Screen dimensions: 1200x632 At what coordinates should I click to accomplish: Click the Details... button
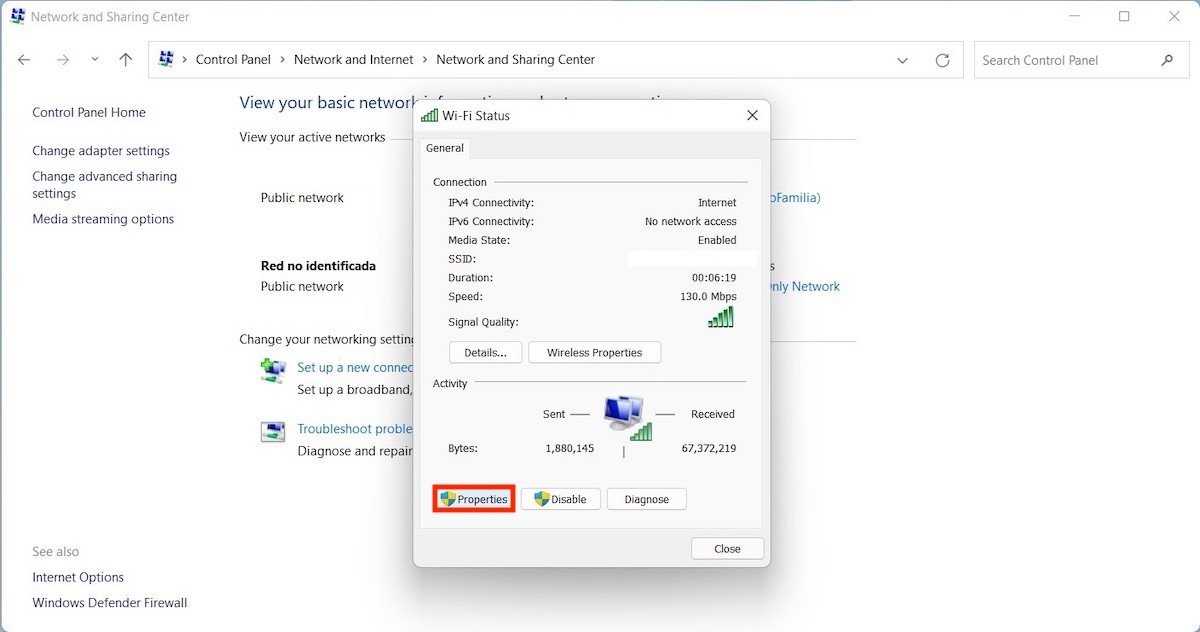(485, 353)
